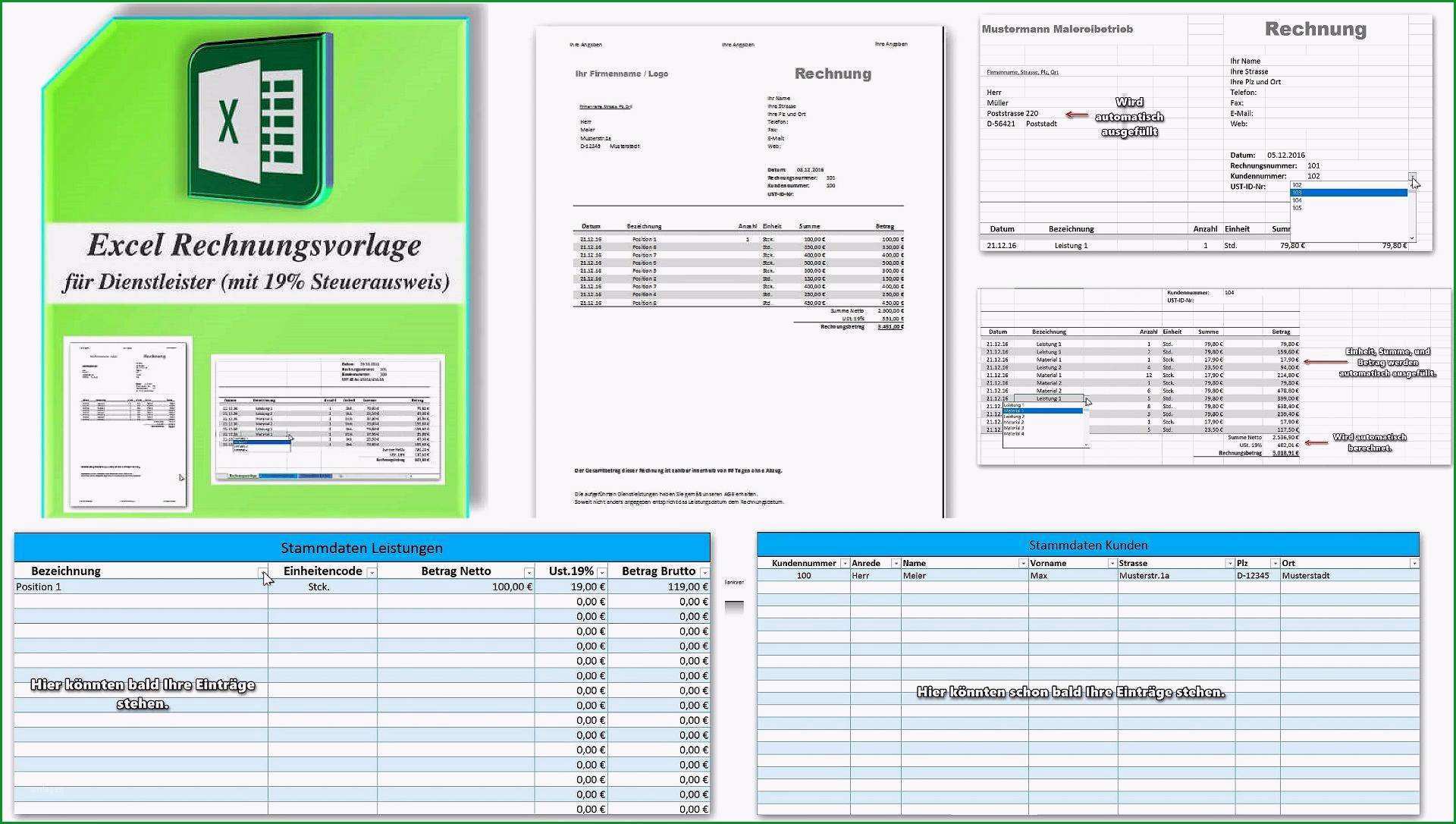Select the "Poststrasse 220" address line
The width and height of the screenshot is (1456, 824).
pos(1012,113)
